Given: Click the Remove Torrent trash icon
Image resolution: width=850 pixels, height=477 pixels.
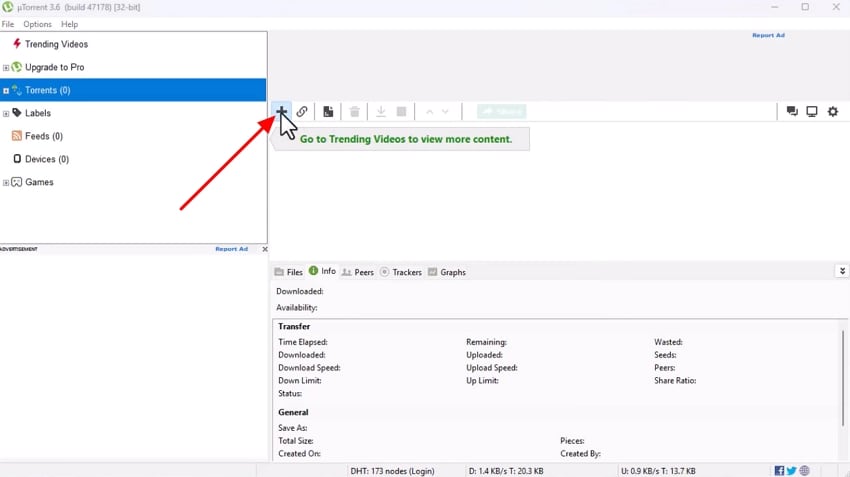Looking at the screenshot, I should (355, 111).
